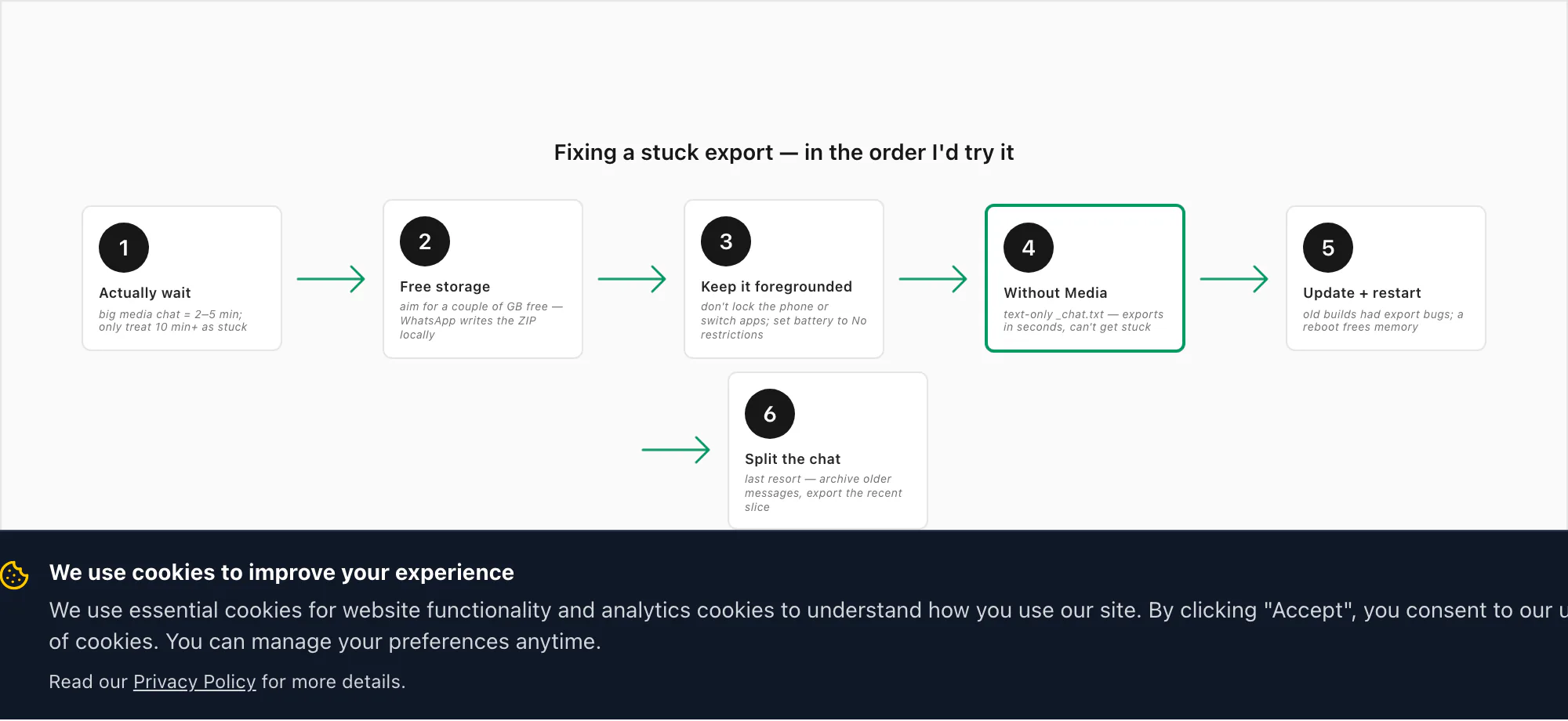Click the arrow between steps 1 and 2
The image size is (1568, 721).
click(331, 279)
